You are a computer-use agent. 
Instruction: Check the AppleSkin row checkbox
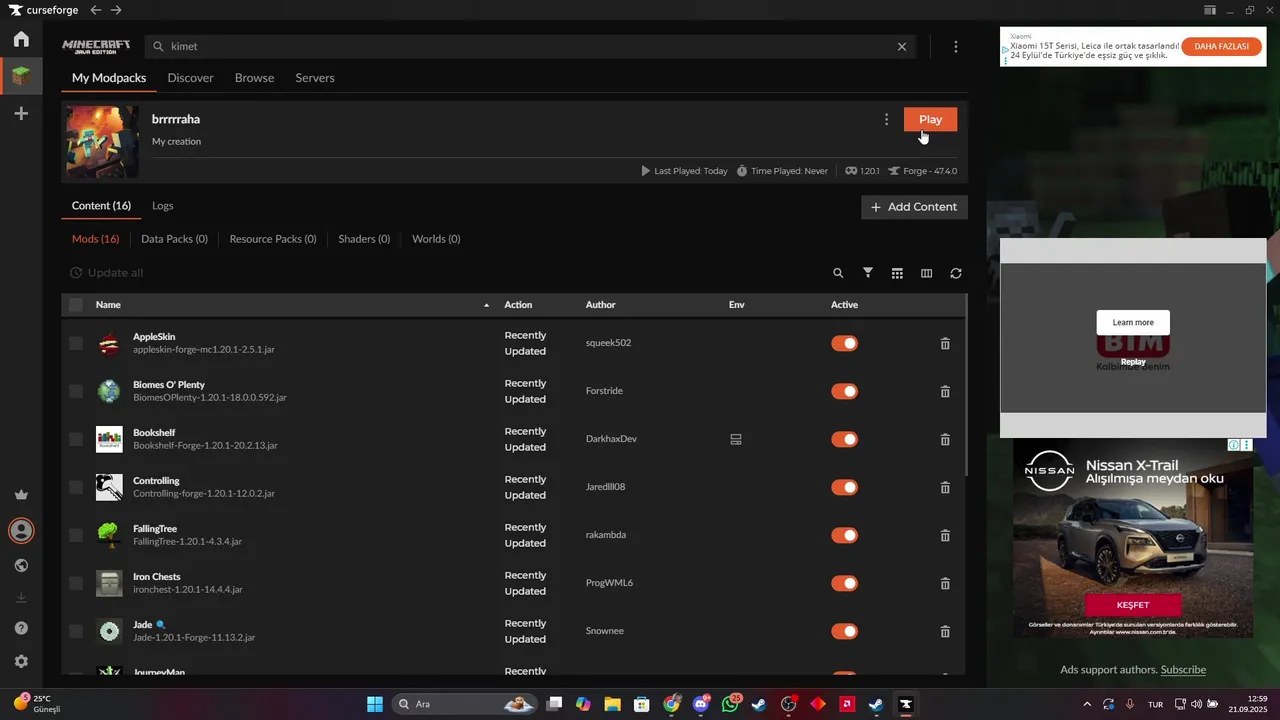76,343
